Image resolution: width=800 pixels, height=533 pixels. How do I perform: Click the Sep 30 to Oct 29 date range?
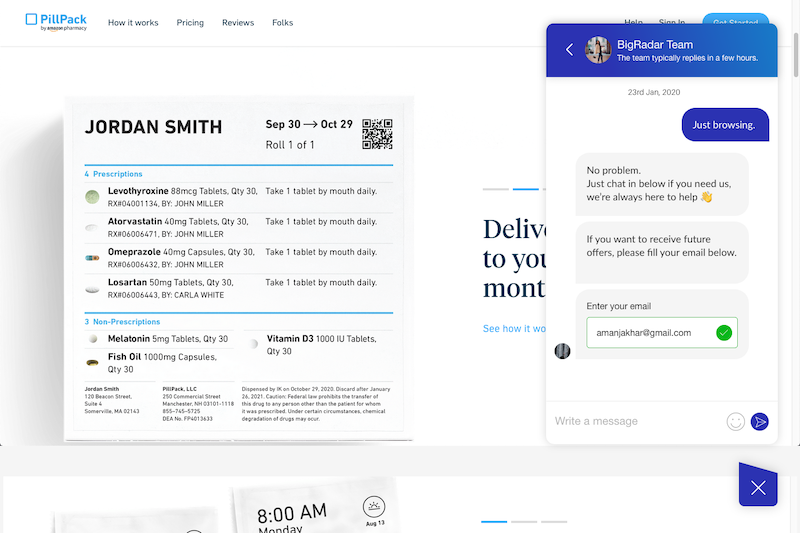[309, 124]
